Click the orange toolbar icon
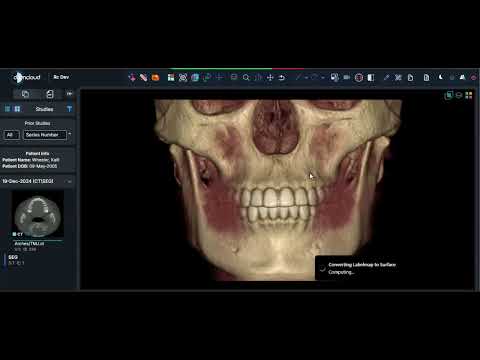This screenshot has height=360, width=480. click(x=155, y=77)
